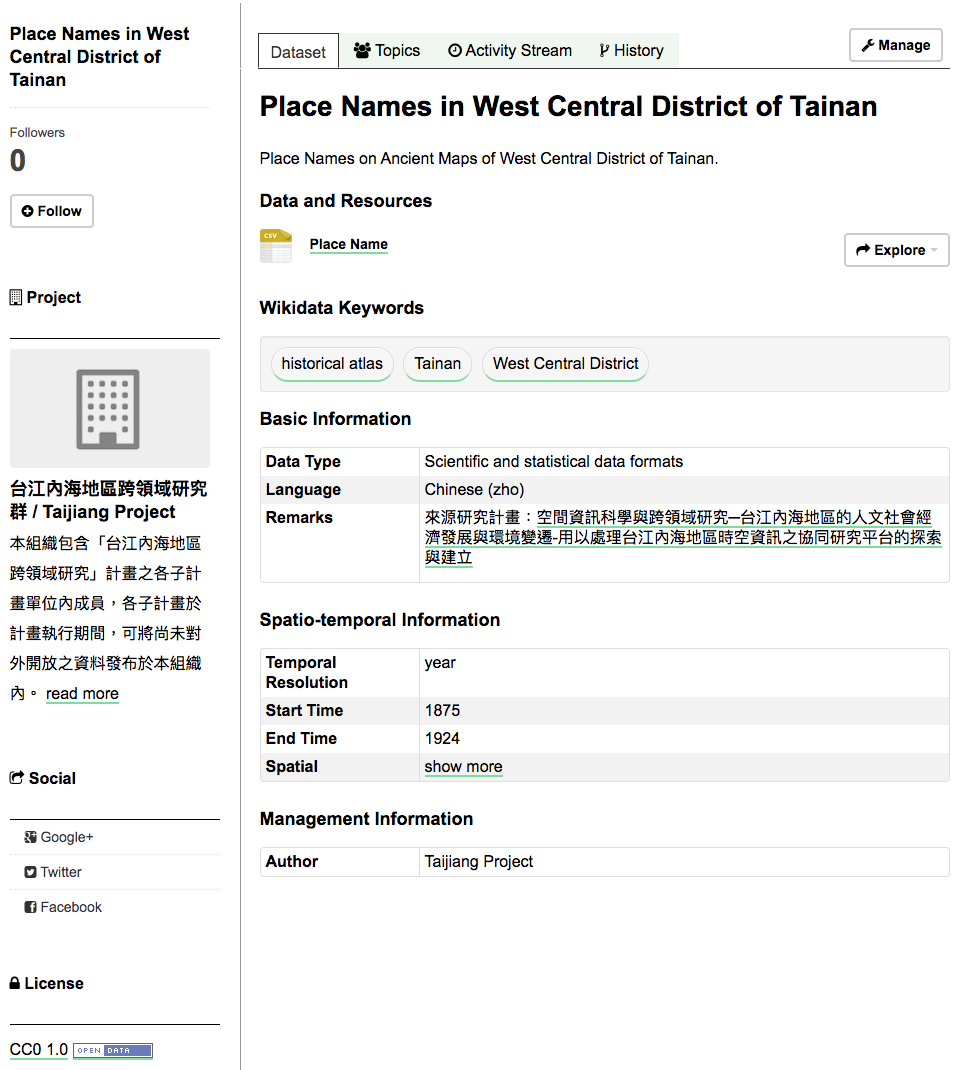
Task: Click the Start Time value 1875
Action: [442, 710]
